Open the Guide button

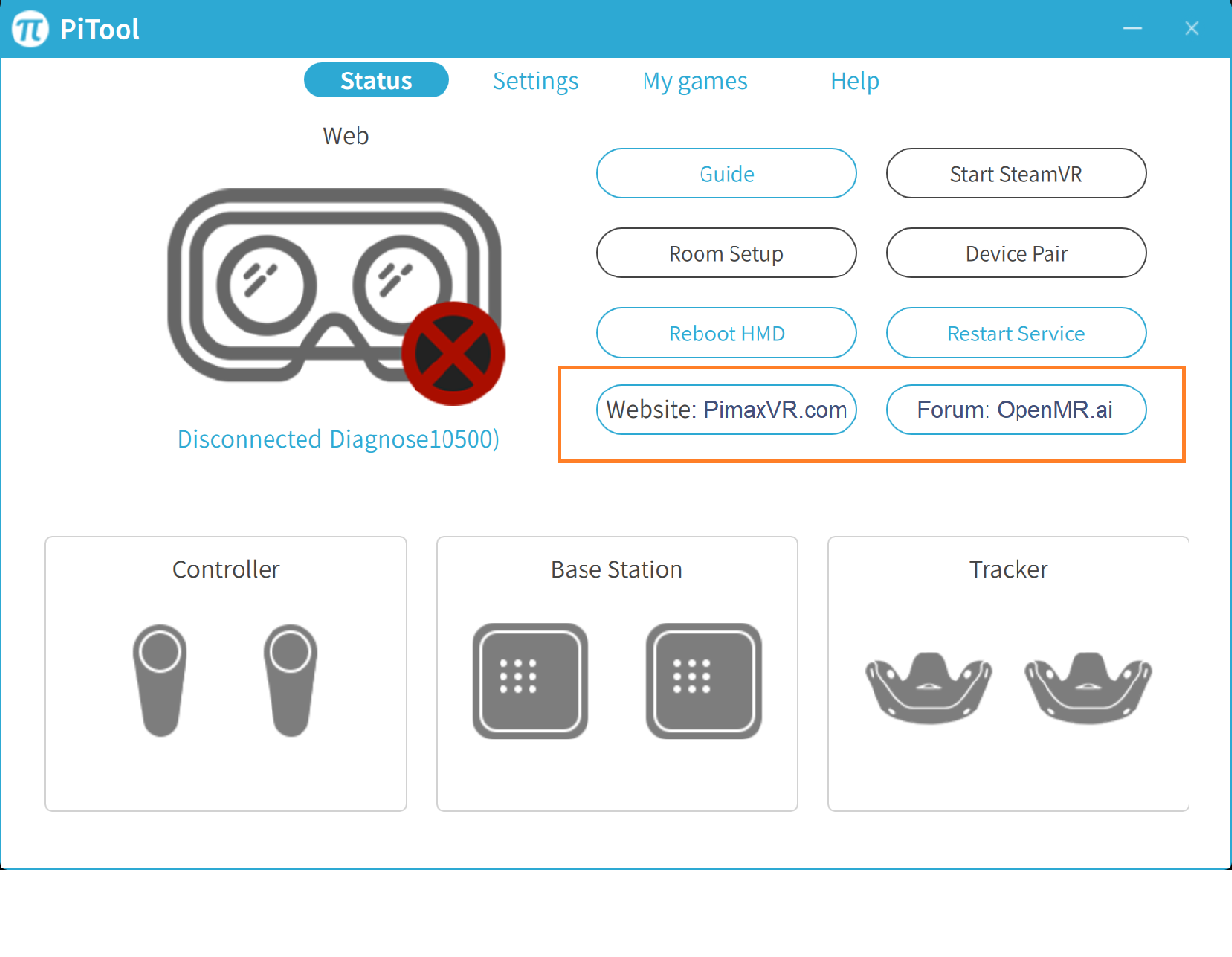pyautogui.click(x=727, y=173)
